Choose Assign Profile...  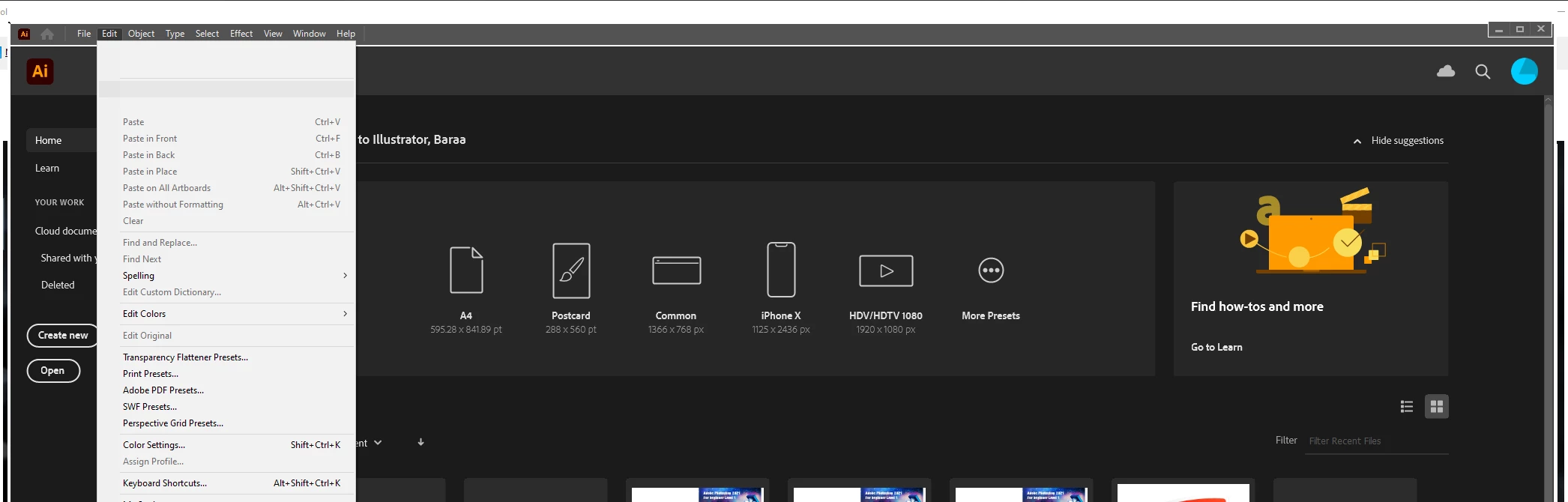[x=226, y=462]
